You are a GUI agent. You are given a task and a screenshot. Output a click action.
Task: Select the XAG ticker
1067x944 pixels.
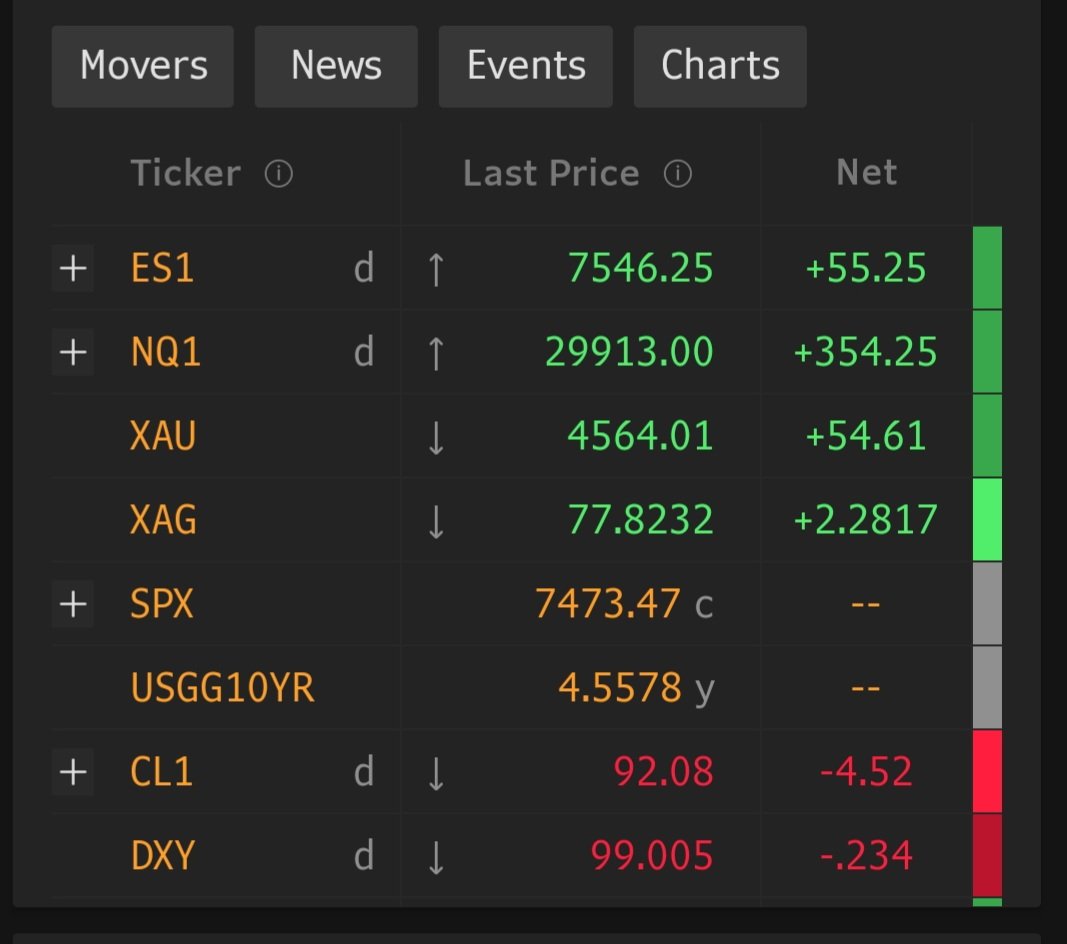[x=163, y=520]
